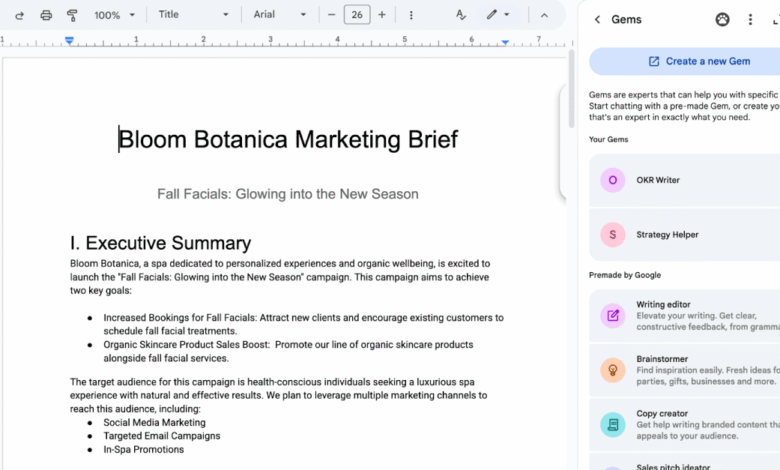
Task: Click the print icon
Action: click(46, 15)
